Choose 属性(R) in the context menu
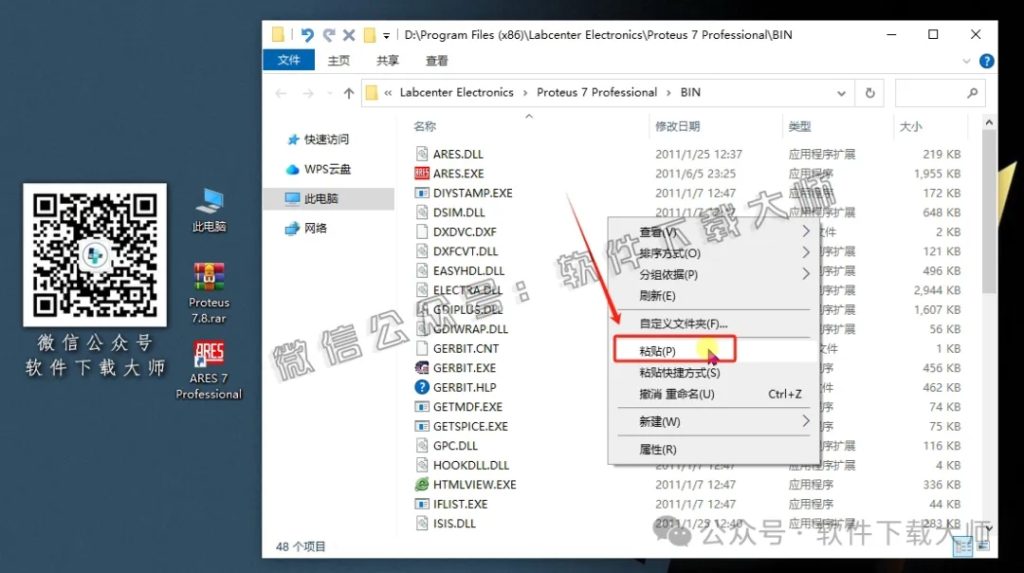This screenshot has width=1024, height=573. (x=714, y=449)
